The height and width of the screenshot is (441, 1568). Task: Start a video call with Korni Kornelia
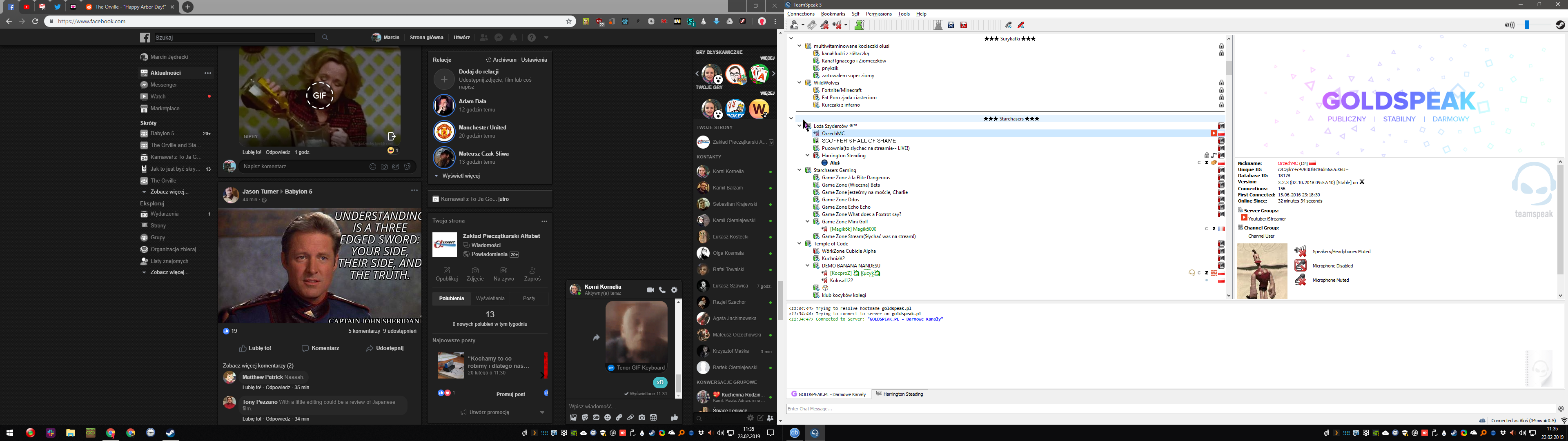650,290
